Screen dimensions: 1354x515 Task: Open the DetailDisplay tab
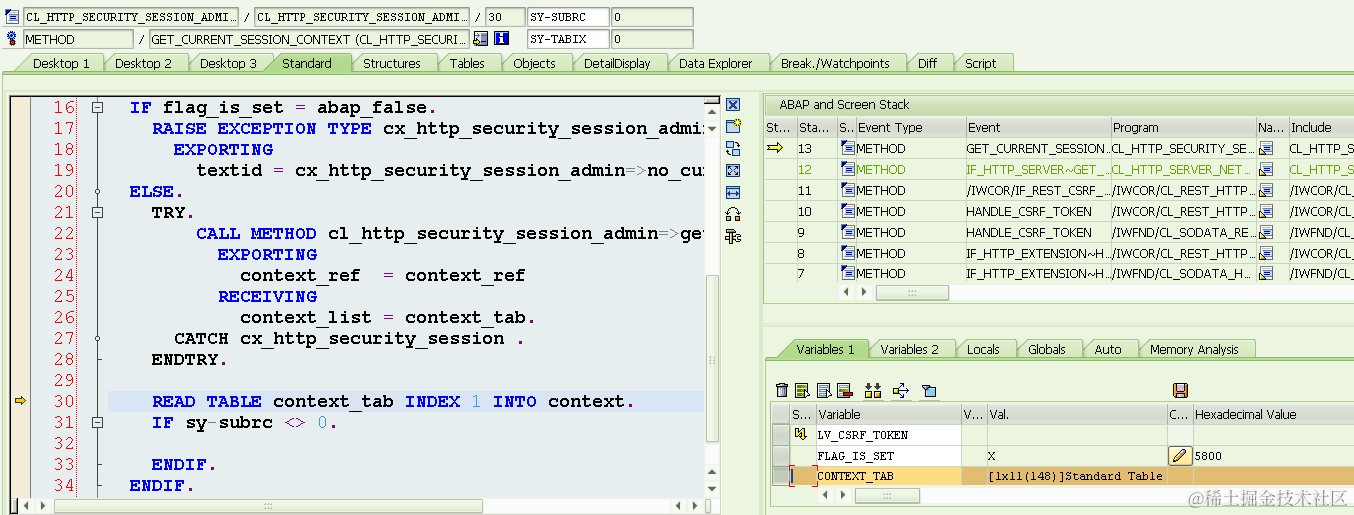click(x=617, y=63)
